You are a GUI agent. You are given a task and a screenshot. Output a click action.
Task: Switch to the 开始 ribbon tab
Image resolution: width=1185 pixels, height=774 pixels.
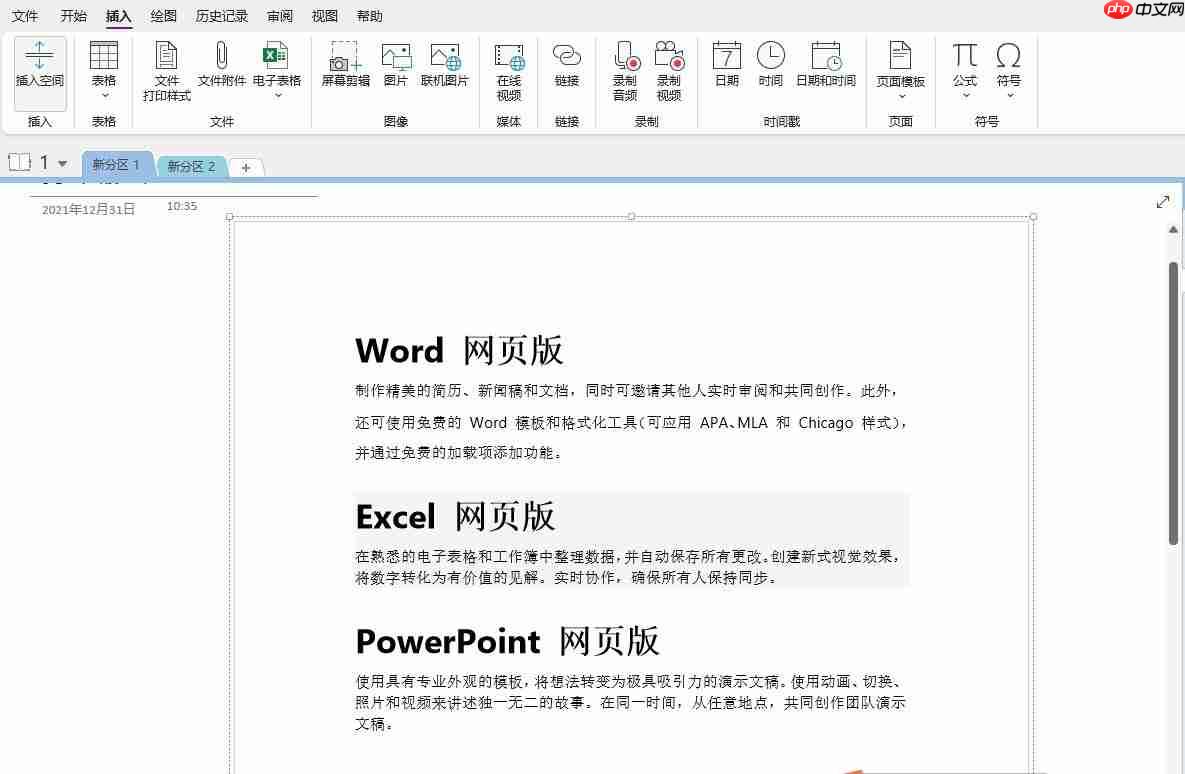73,16
